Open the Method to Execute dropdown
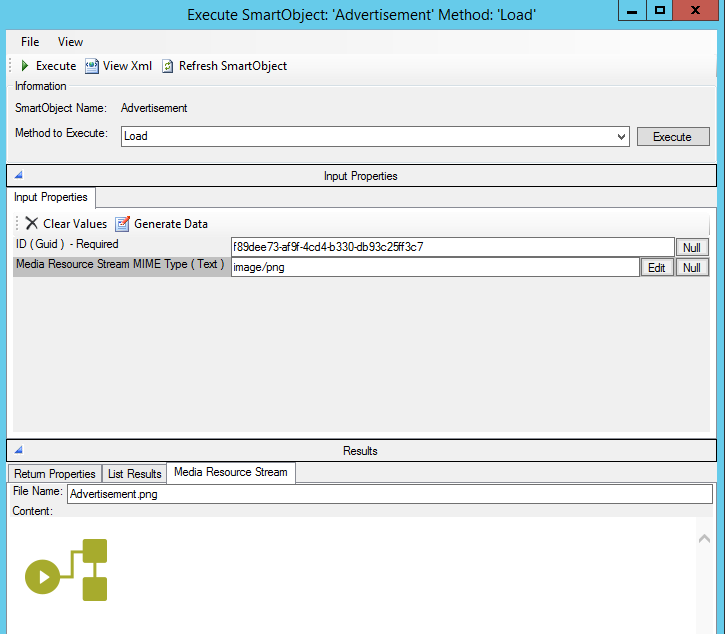The height and width of the screenshot is (634, 725). click(x=621, y=136)
